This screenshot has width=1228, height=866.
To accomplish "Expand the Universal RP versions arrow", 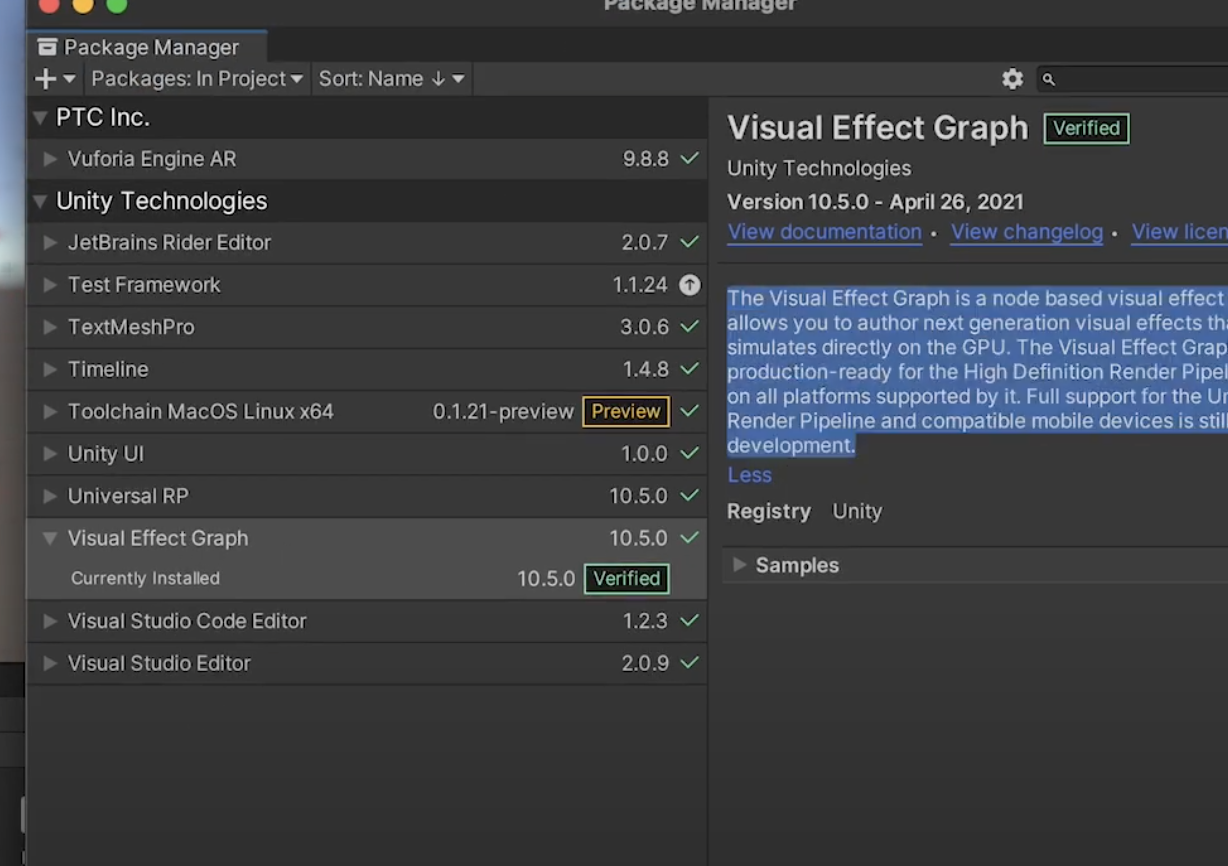I will tap(49, 496).
